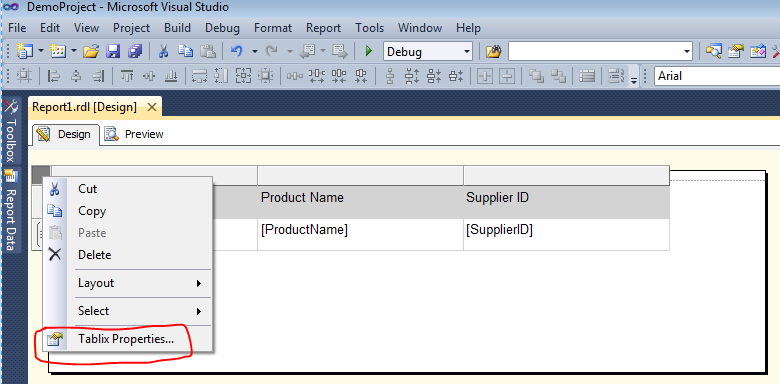Click Increase Horizontal Spacing icon
The width and height of the screenshot is (780, 384).
click(x=317, y=76)
